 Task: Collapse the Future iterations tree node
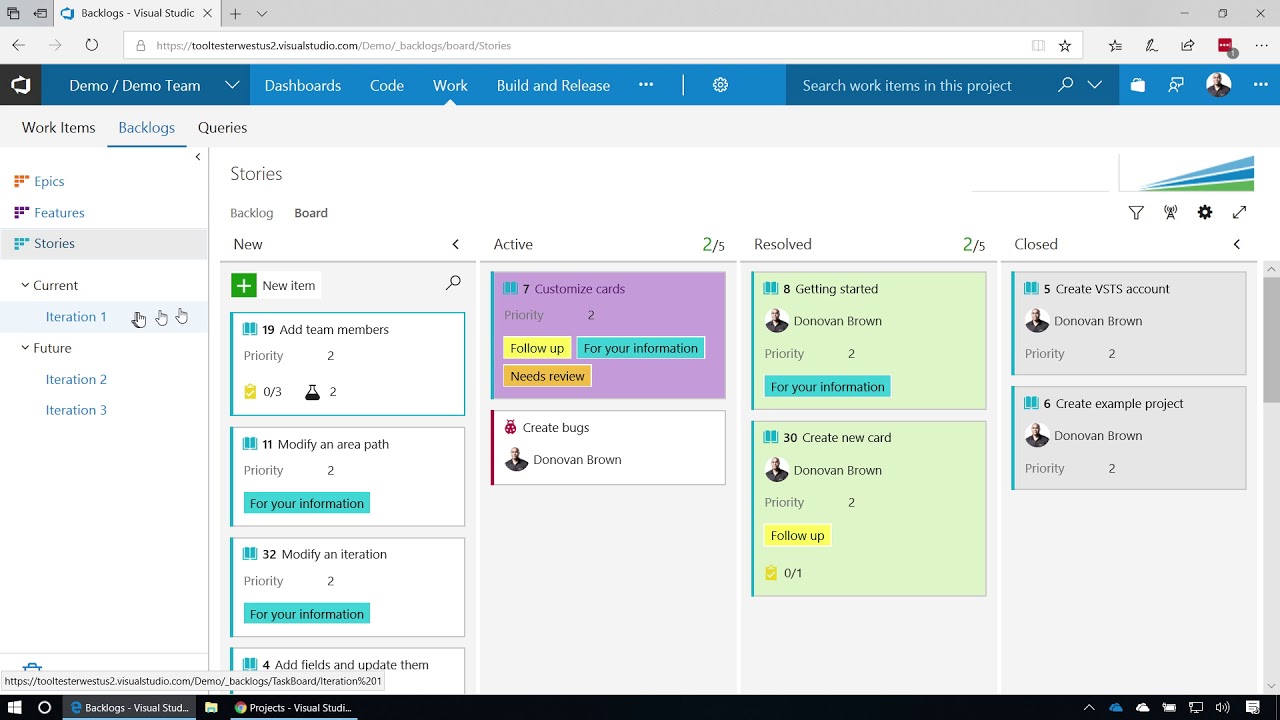(25, 348)
